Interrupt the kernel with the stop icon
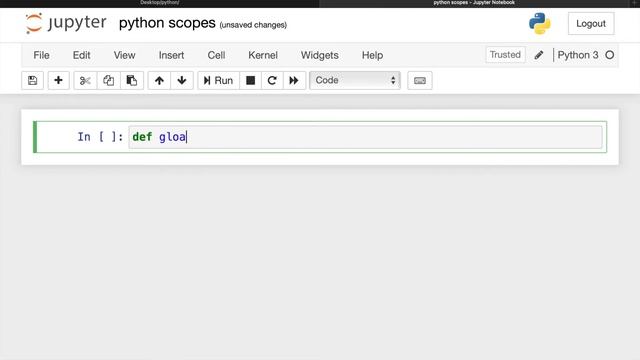 click(x=250, y=80)
